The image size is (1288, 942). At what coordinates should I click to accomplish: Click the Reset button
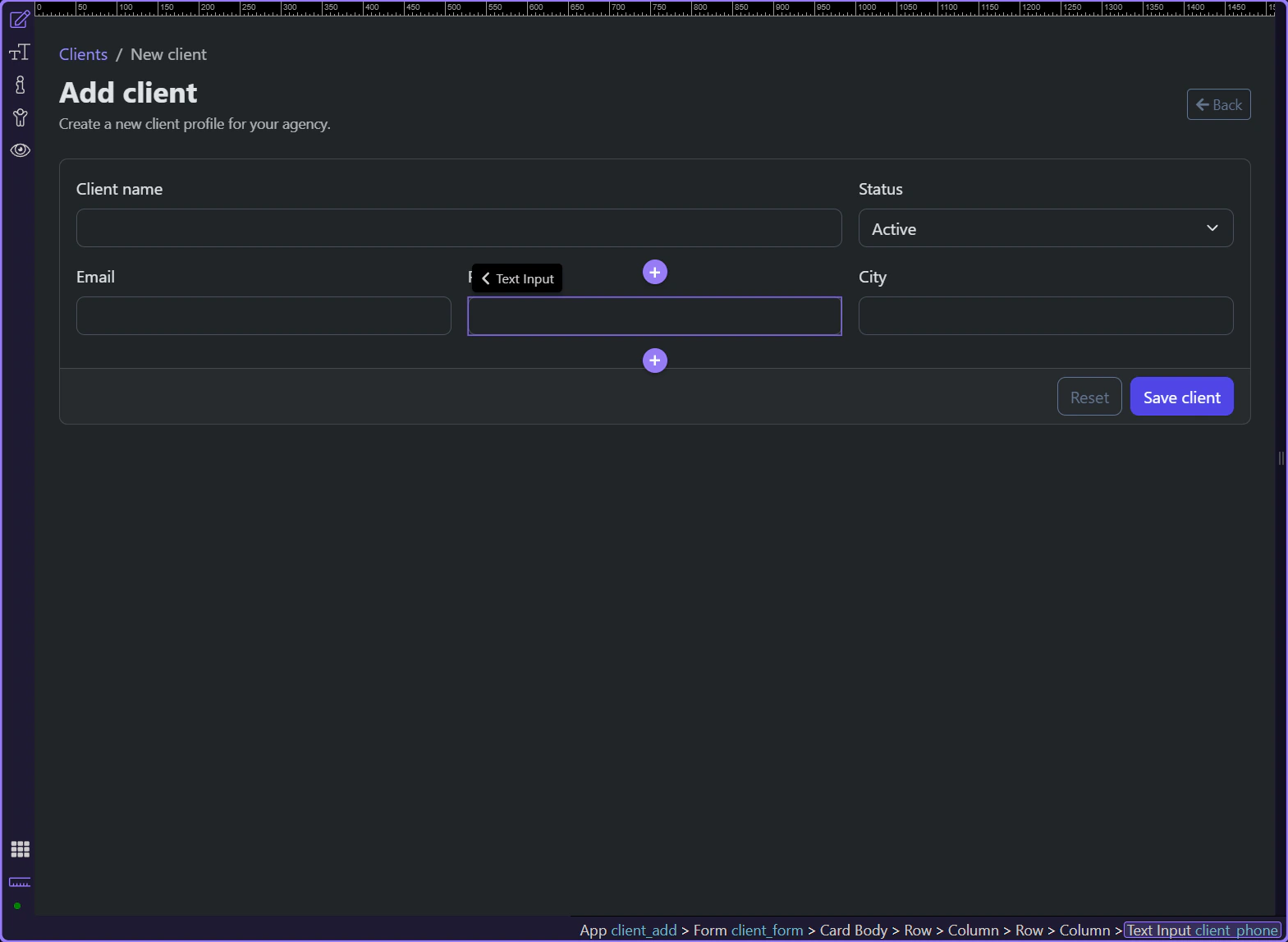pos(1089,397)
